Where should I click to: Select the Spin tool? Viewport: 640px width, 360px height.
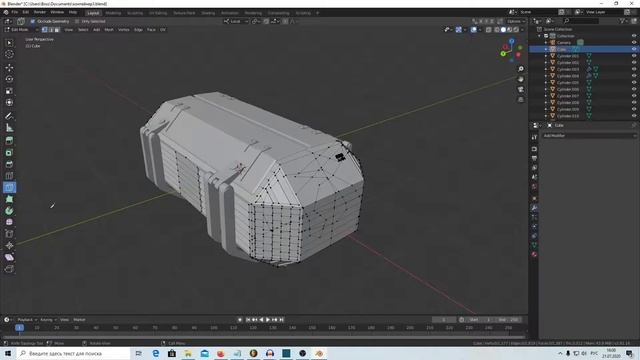pos(9,211)
